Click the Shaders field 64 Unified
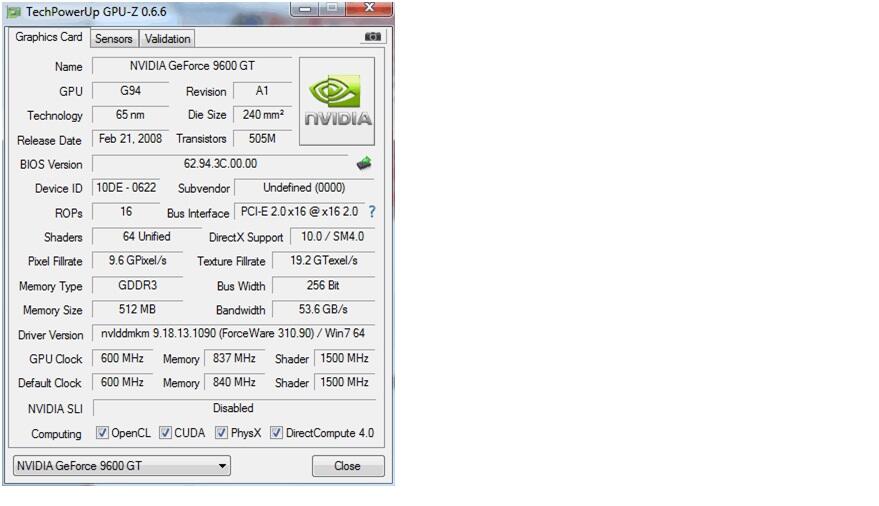This screenshot has width=879, height=506. click(146, 236)
